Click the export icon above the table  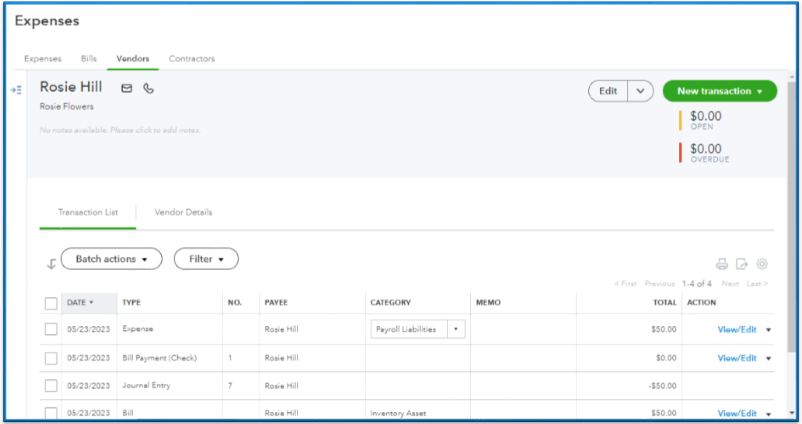click(742, 264)
